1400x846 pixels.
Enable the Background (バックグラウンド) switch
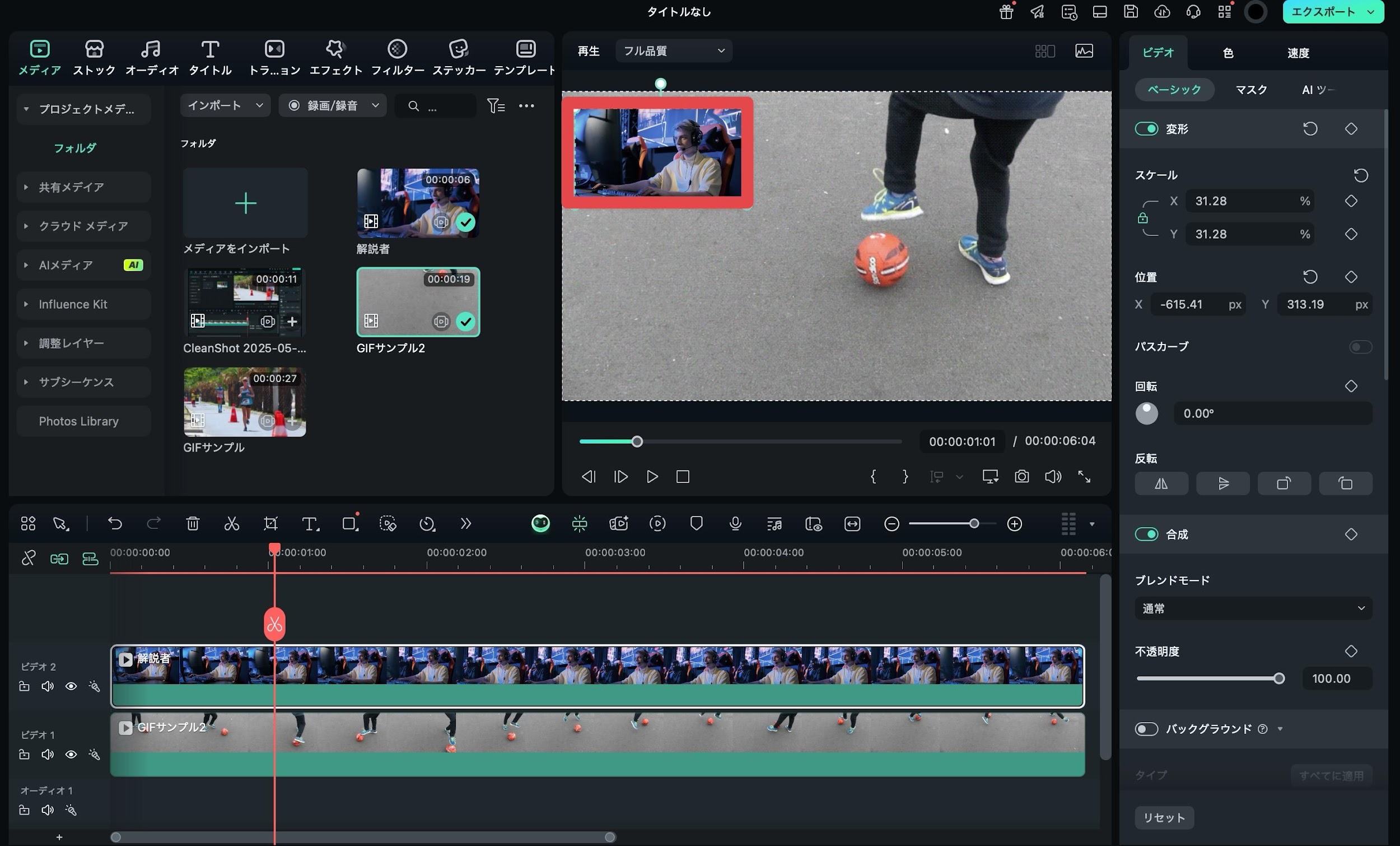tap(1146, 728)
